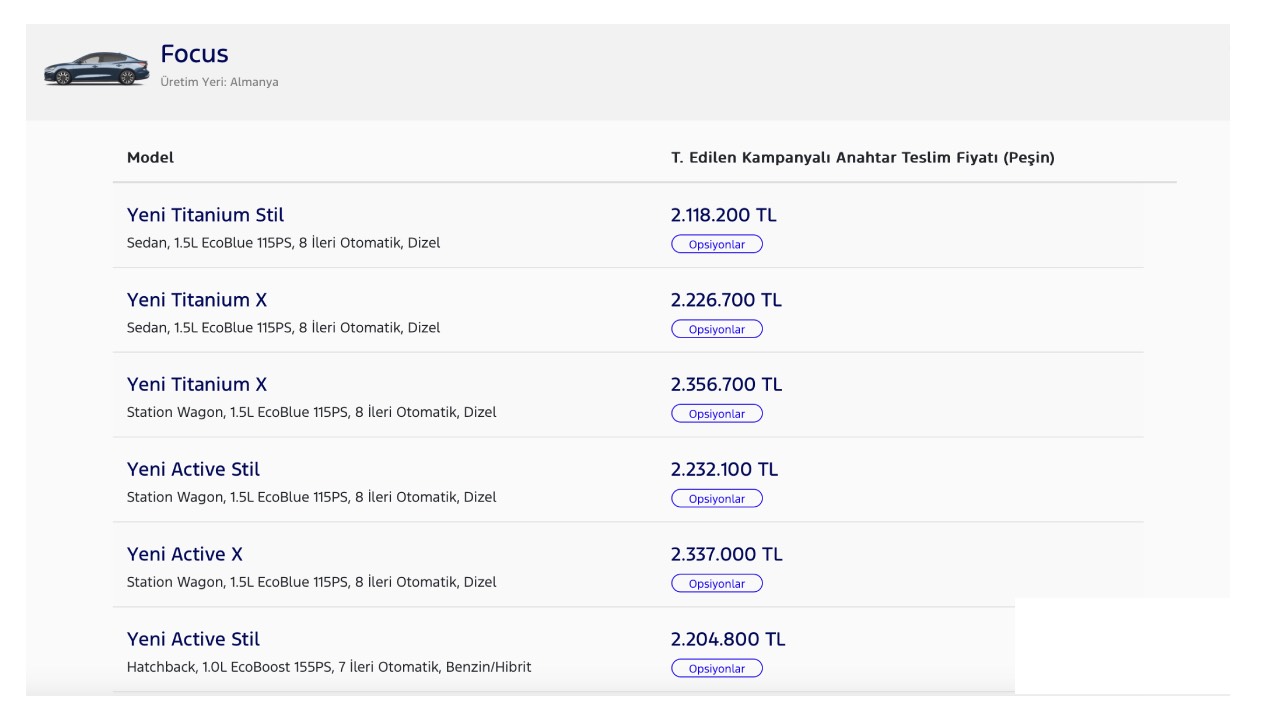Open Opsiyonlar under the 2.356.700 TL price
Screen dimensions: 1280x720
[x=716, y=414]
